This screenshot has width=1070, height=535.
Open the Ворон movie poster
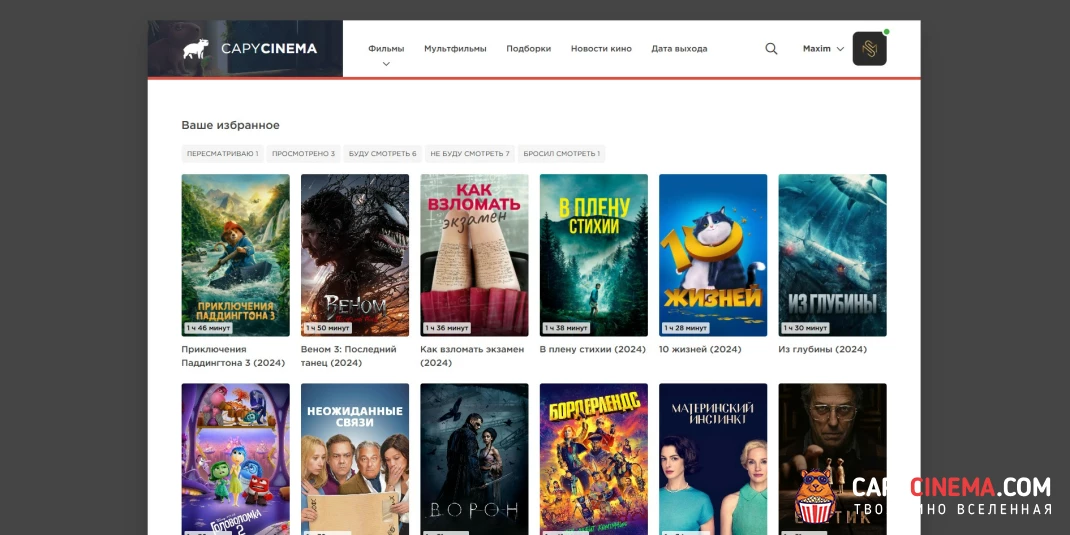[474, 459]
